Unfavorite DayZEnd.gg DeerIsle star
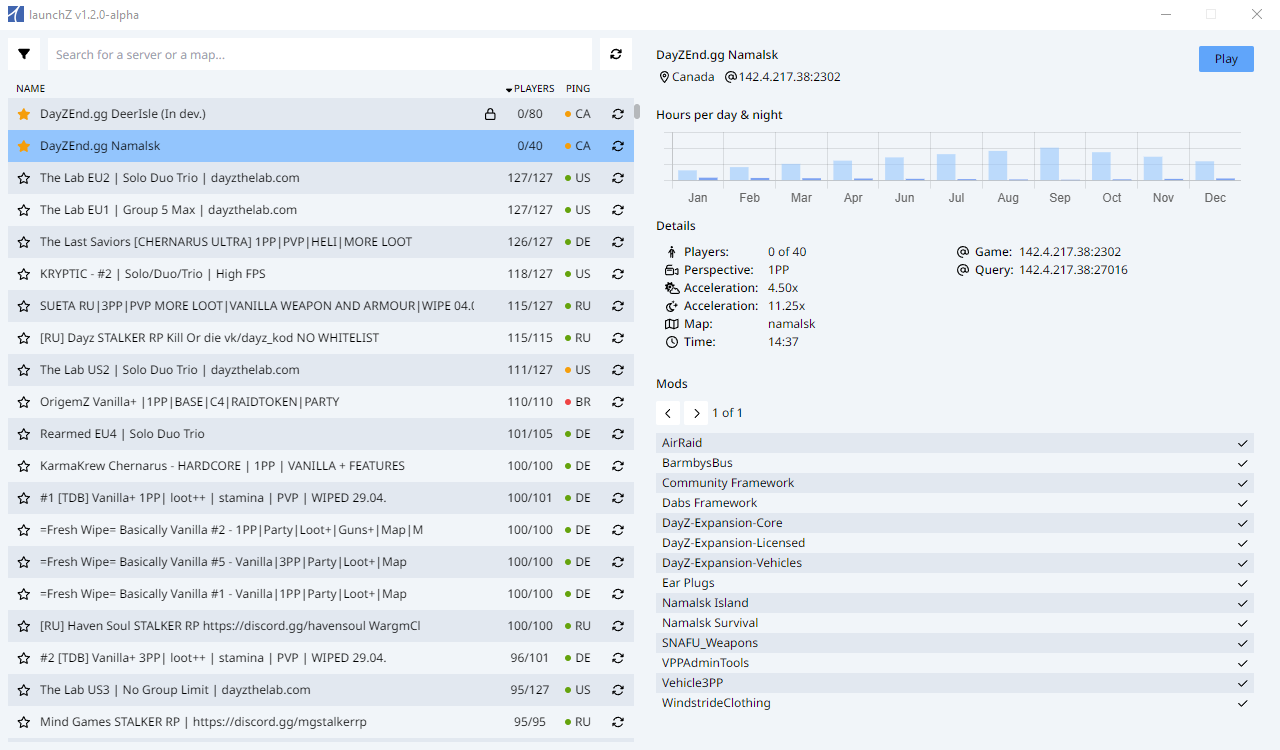This screenshot has height=750, width=1280. pos(24,114)
